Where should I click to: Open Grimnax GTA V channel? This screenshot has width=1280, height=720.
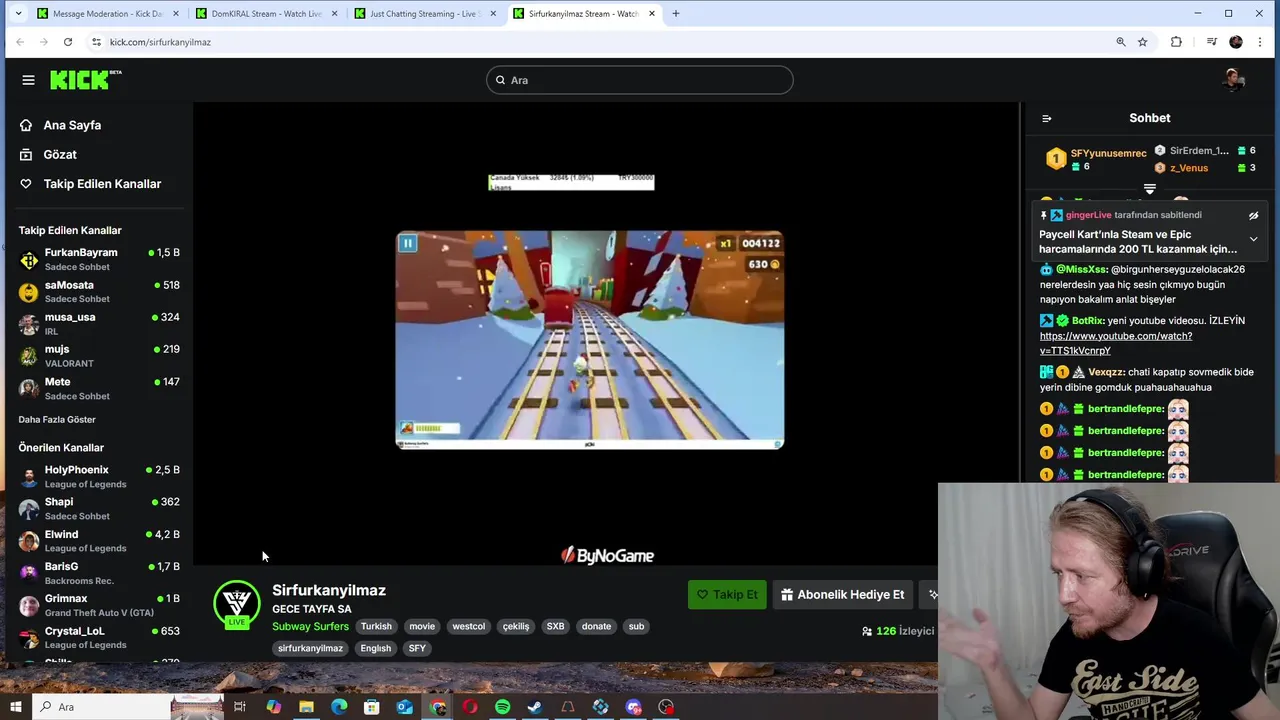click(x=97, y=605)
